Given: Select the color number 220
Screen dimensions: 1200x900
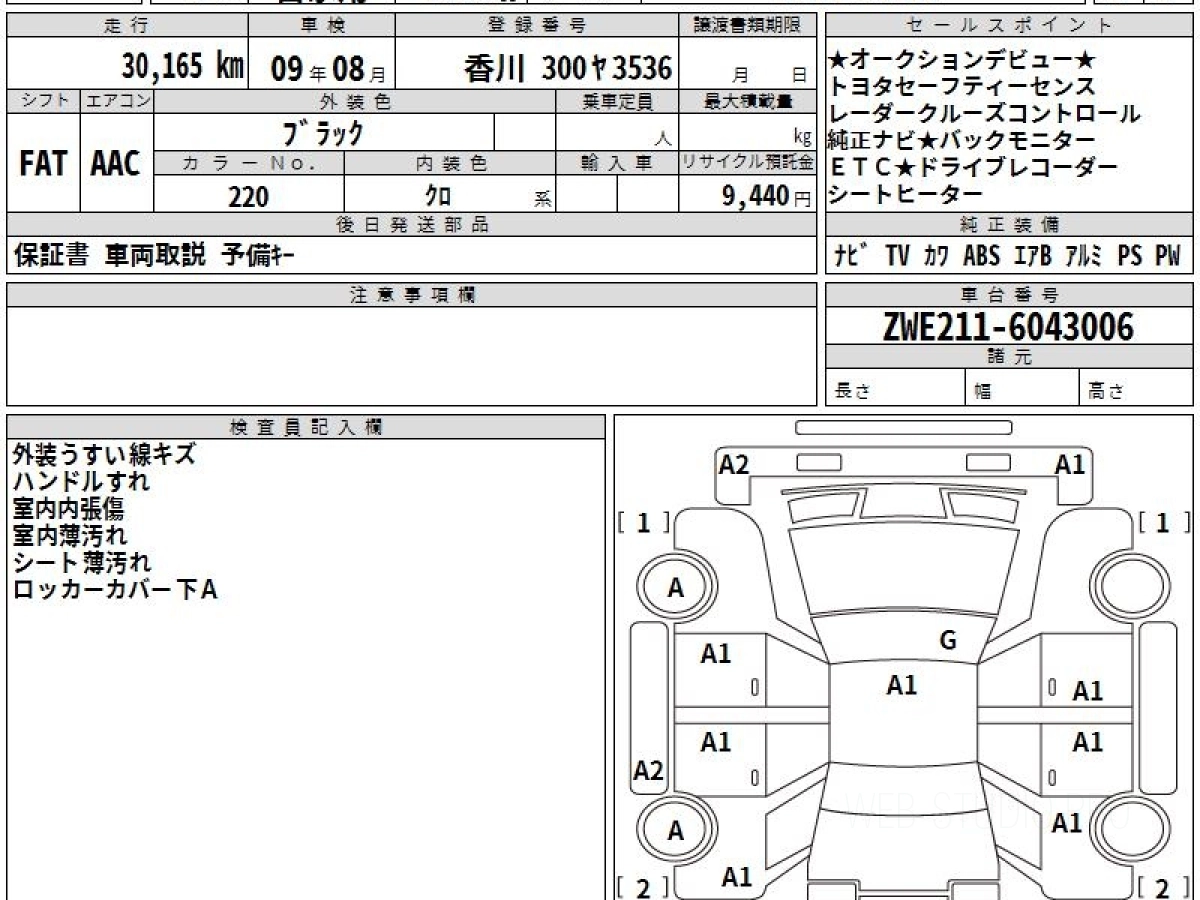Looking at the screenshot, I should [x=249, y=197].
